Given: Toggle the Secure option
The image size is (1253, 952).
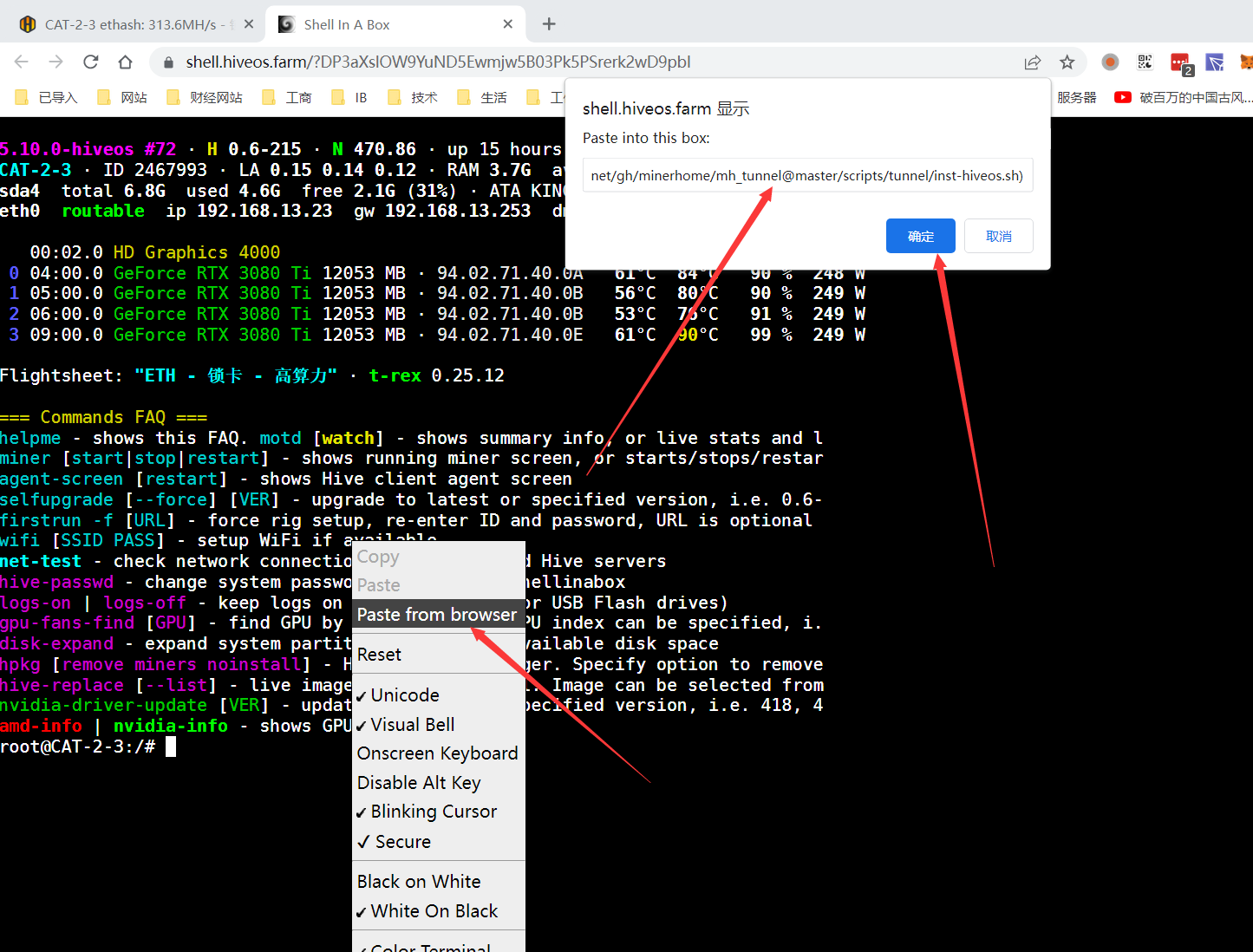Looking at the screenshot, I should click(439, 842).
